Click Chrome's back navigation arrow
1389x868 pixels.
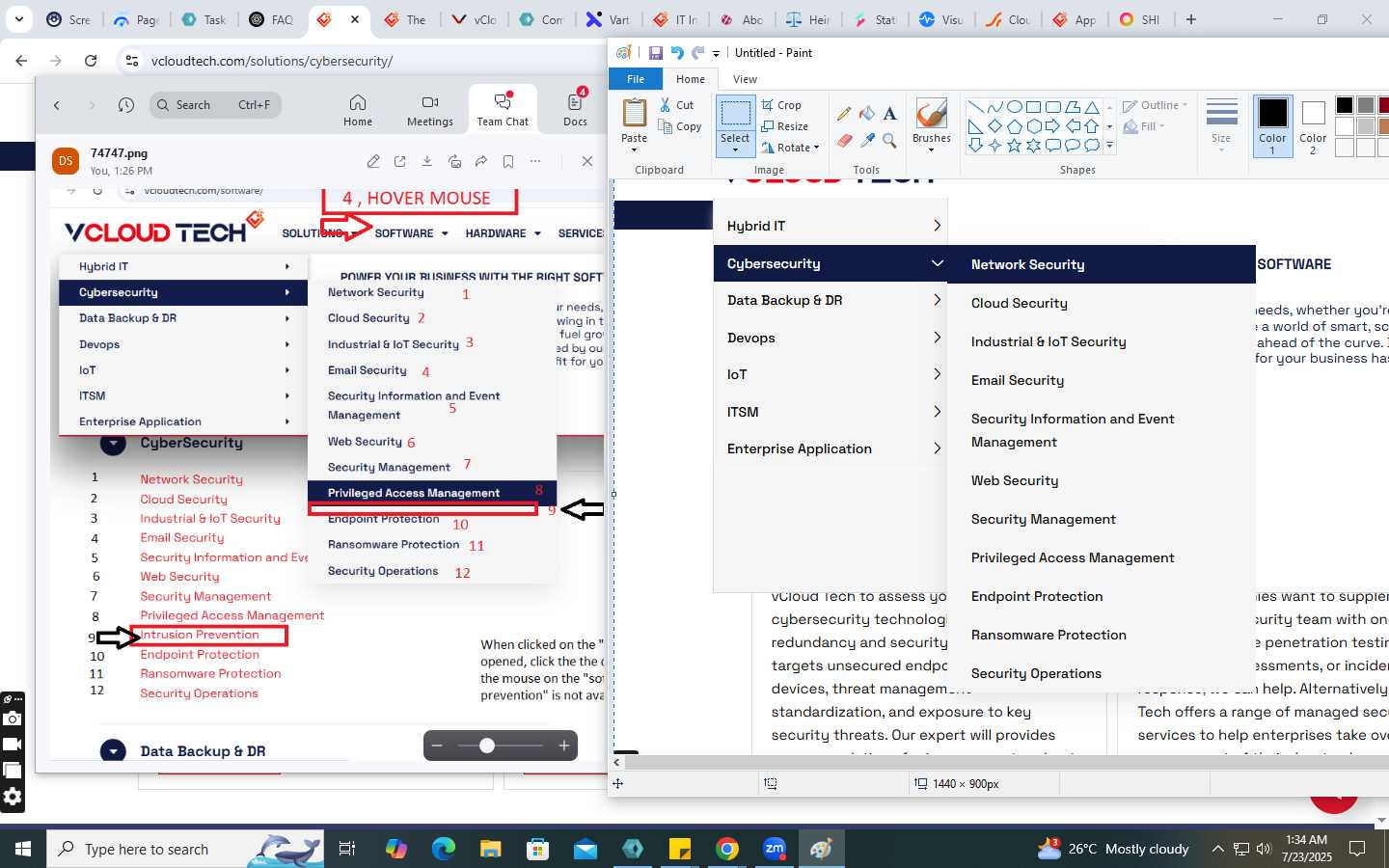[x=21, y=61]
